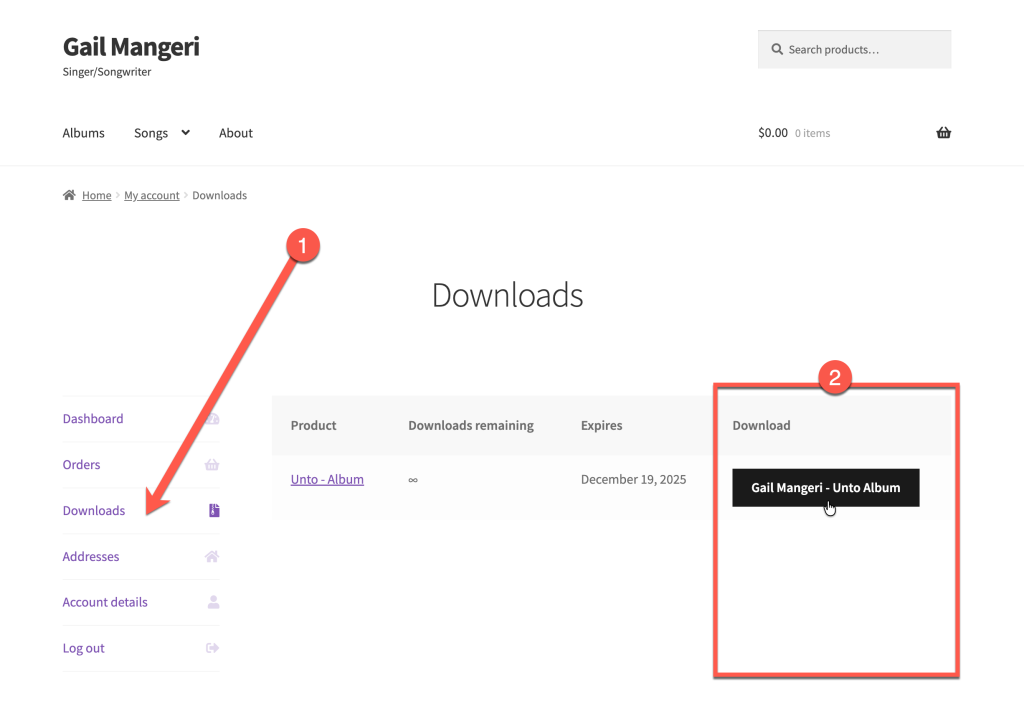Viewport: 1024px width, 711px height.
Task: Go to the About page
Action: coord(236,133)
